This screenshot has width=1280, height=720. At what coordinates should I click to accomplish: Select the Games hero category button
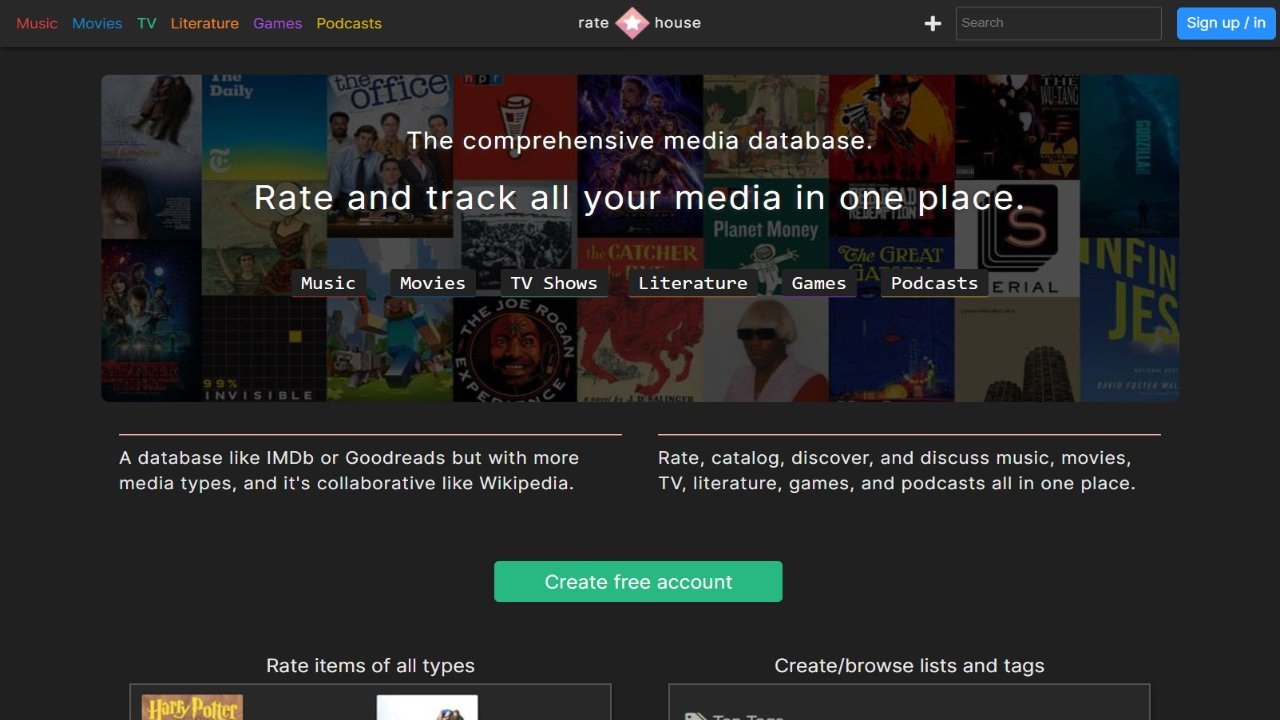coord(819,283)
